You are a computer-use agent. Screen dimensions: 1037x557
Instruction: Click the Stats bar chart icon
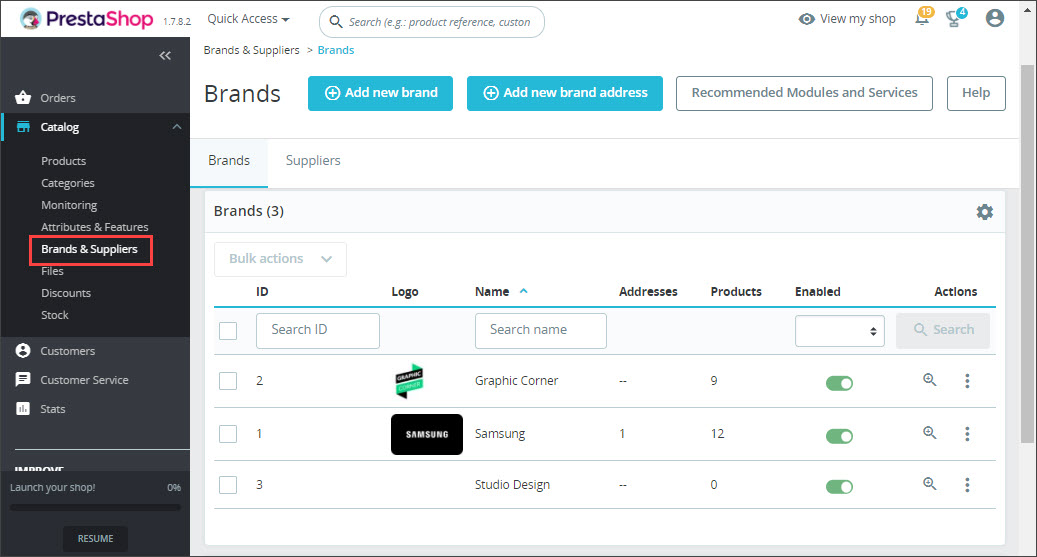click(x=23, y=408)
